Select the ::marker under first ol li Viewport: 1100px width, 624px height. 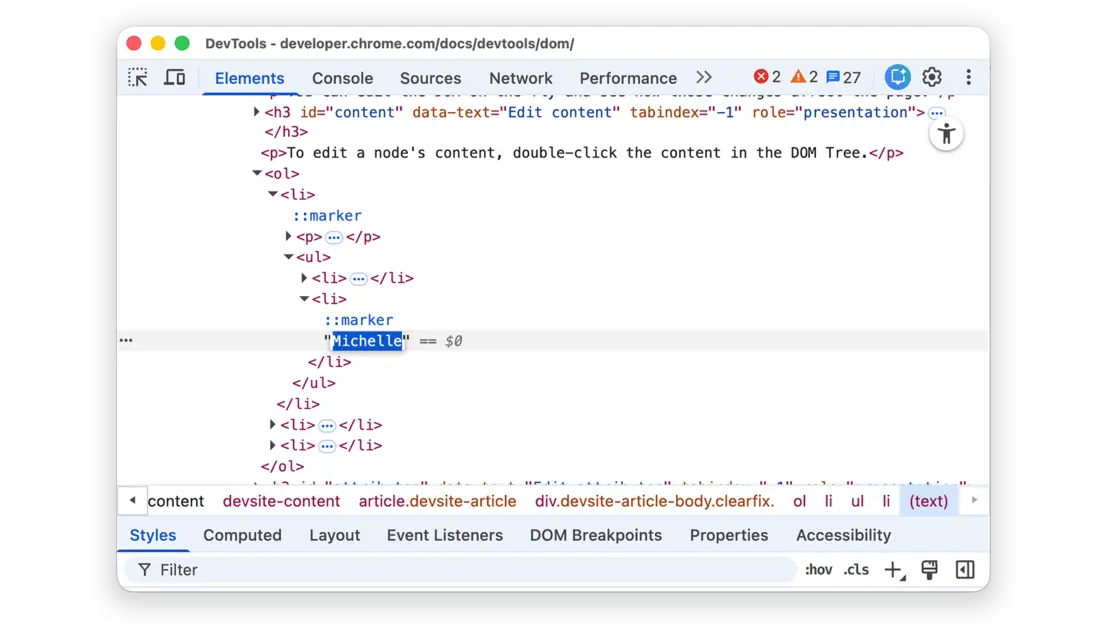tap(328, 215)
